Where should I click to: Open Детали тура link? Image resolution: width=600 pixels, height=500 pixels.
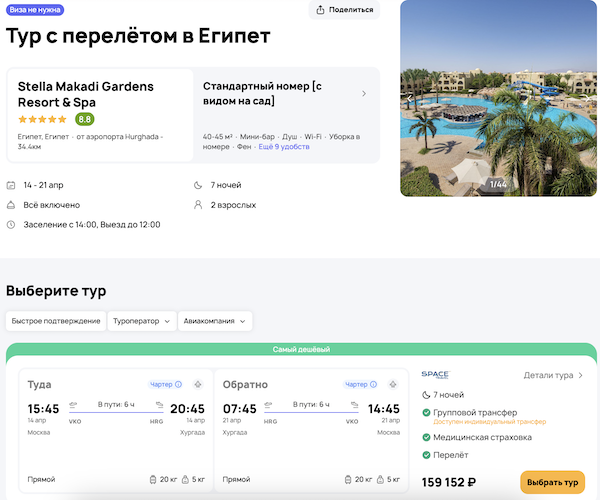553,376
